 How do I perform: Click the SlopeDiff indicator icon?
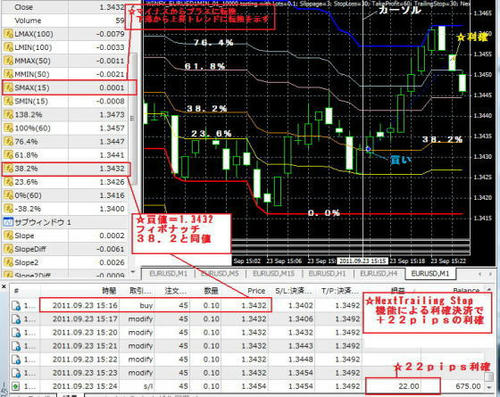point(8,249)
